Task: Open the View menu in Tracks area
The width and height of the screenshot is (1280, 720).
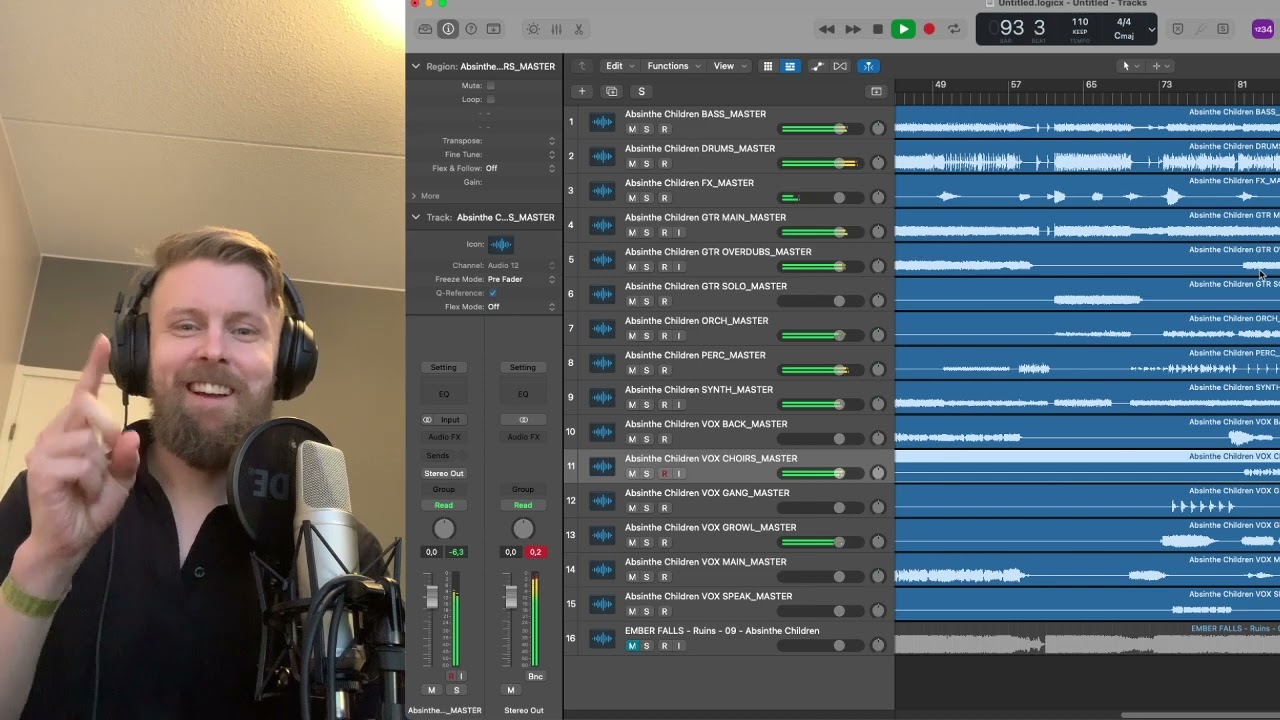Action: 729,66
